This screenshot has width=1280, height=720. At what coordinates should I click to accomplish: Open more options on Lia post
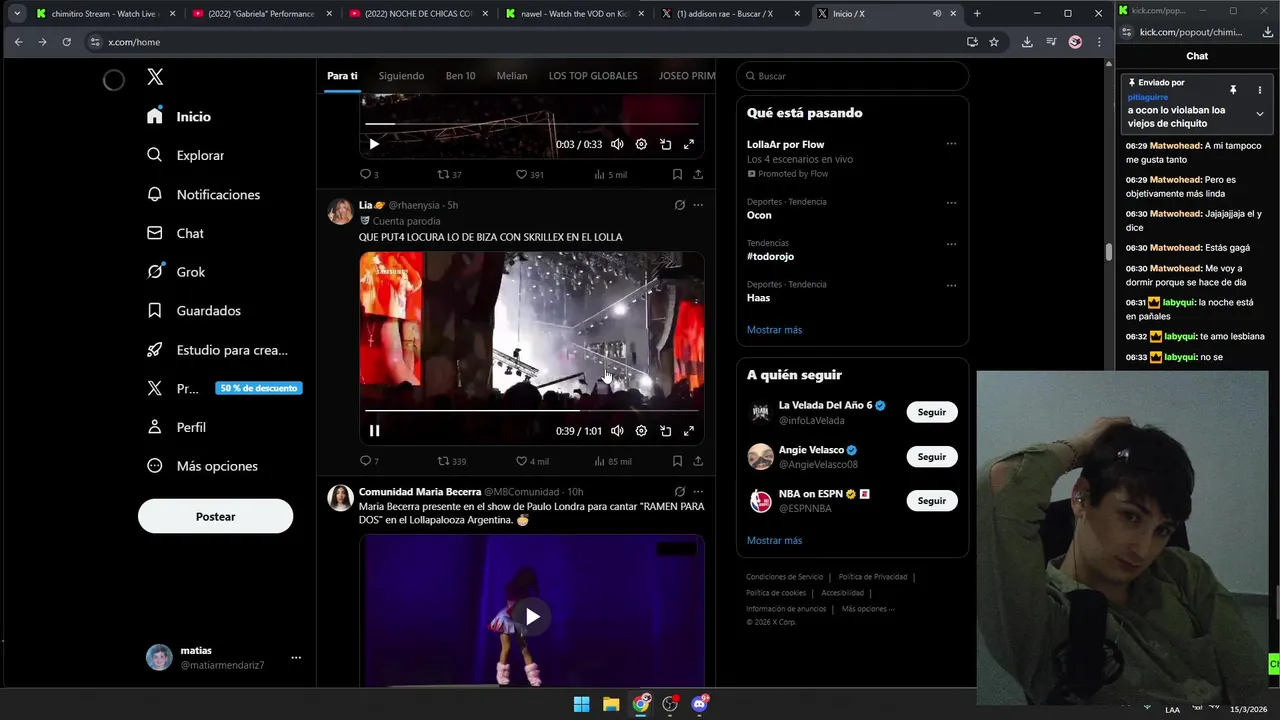(x=698, y=205)
